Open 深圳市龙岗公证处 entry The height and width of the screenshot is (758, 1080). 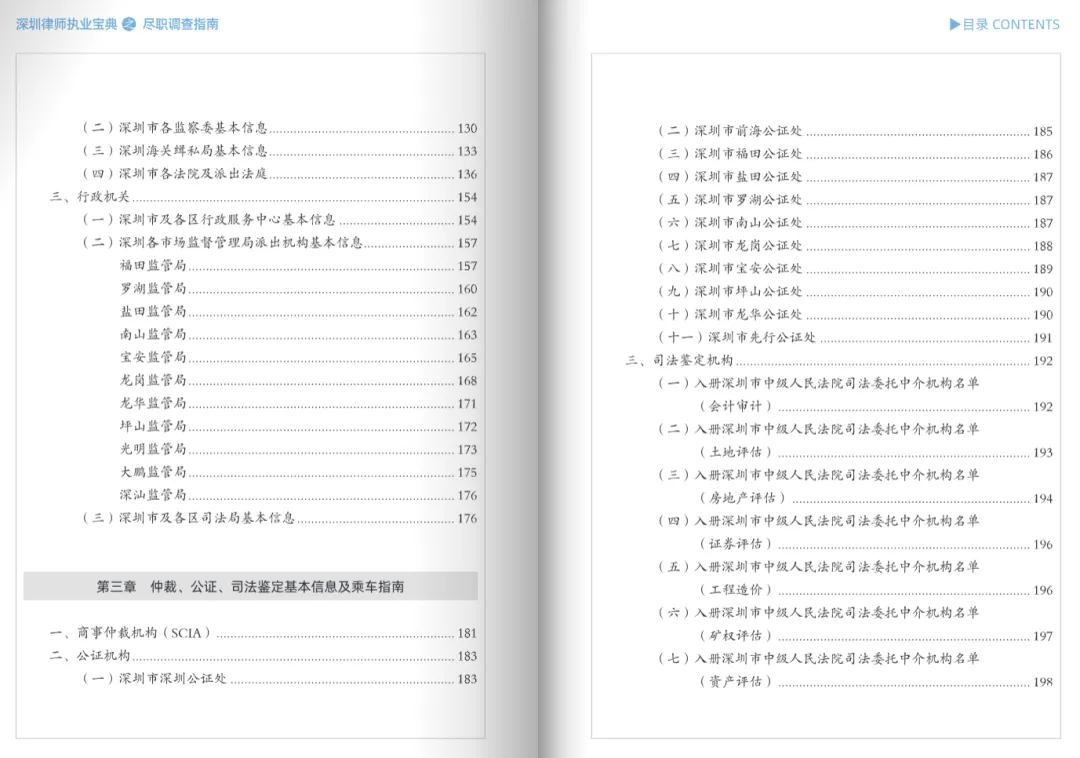(x=855, y=246)
